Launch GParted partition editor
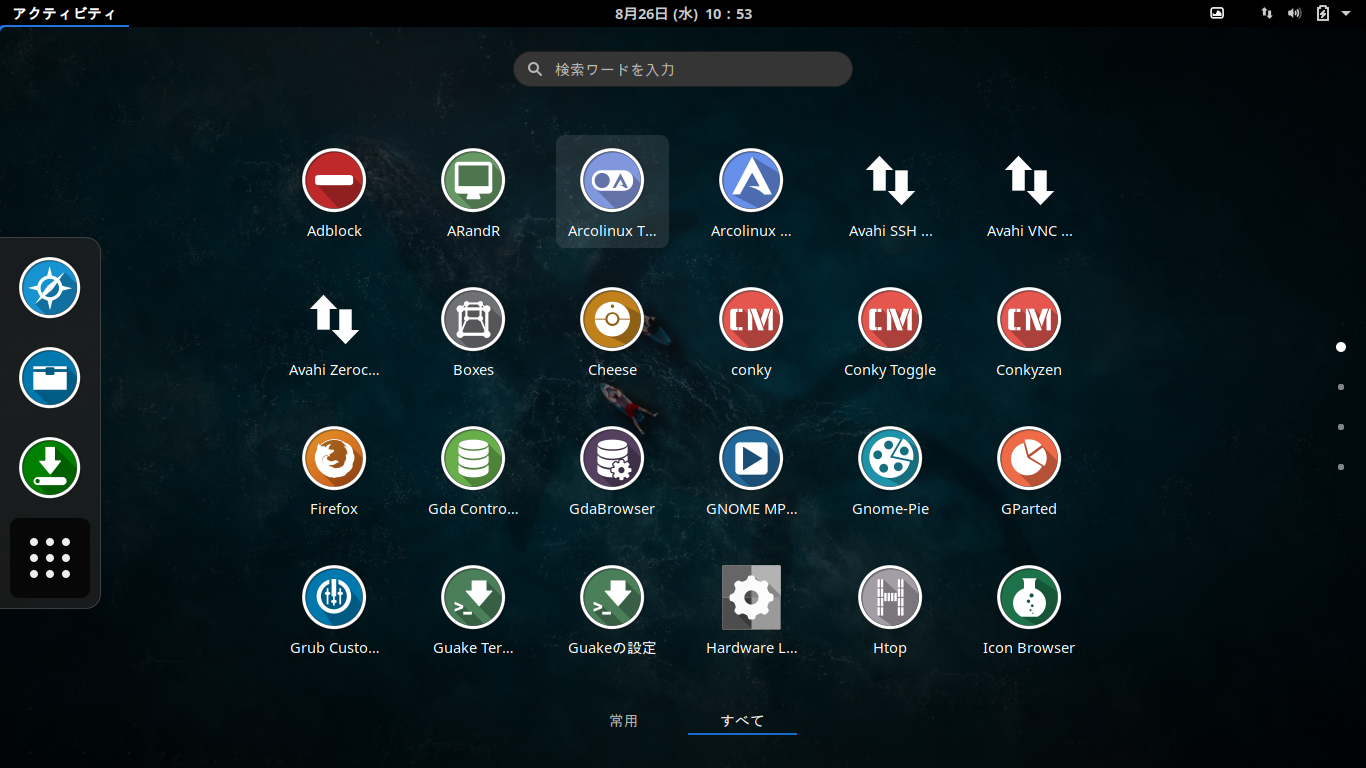 pos(1029,459)
